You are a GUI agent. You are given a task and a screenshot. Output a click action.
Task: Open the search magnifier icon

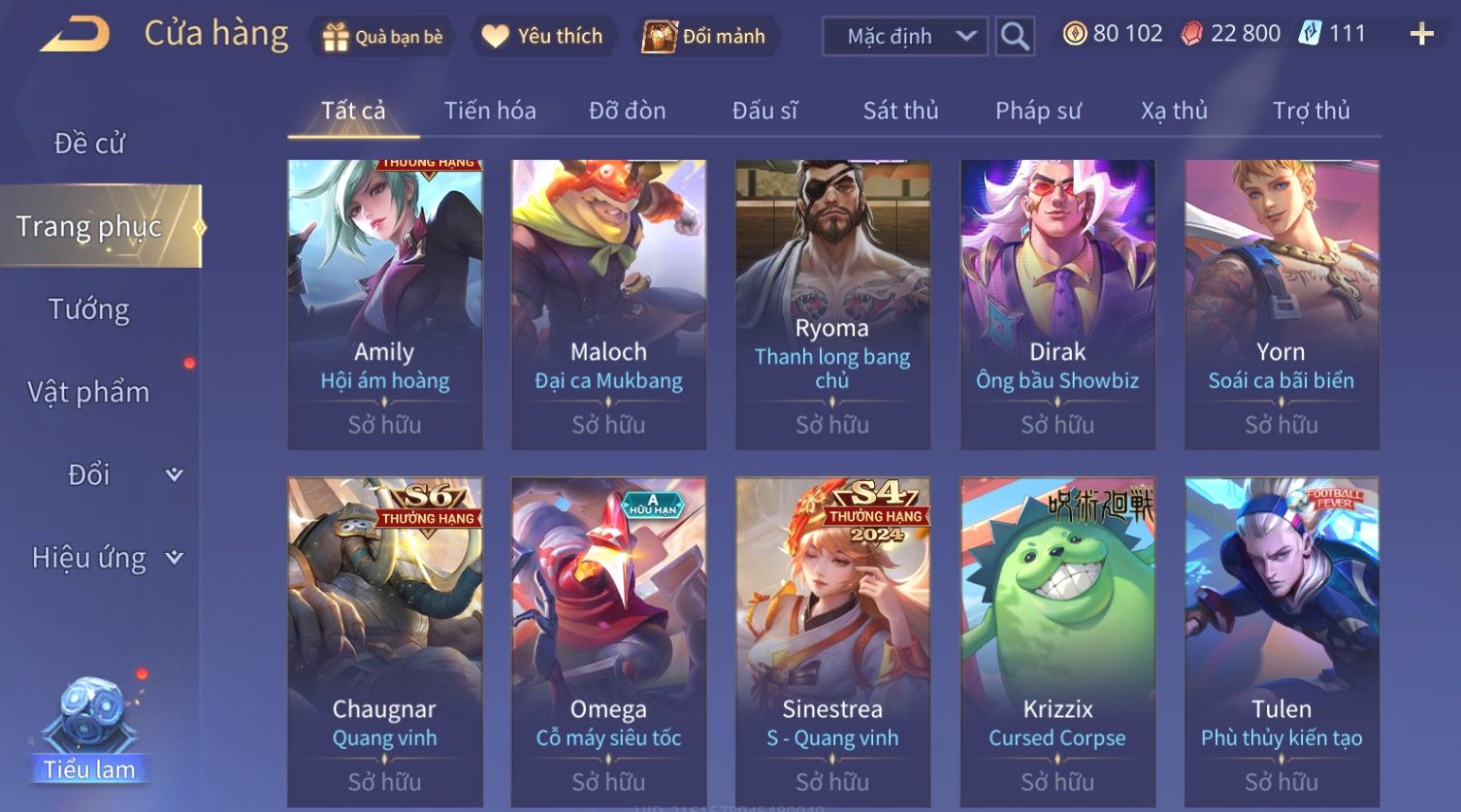point(1015,37)
